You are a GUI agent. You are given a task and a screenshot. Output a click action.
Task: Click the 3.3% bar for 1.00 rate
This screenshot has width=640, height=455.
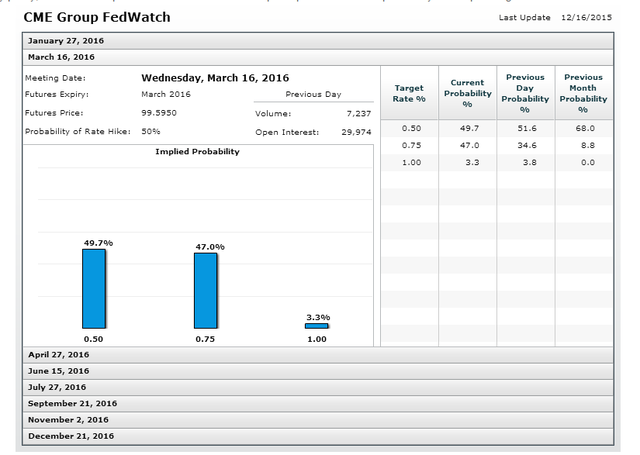pos(317,326)
